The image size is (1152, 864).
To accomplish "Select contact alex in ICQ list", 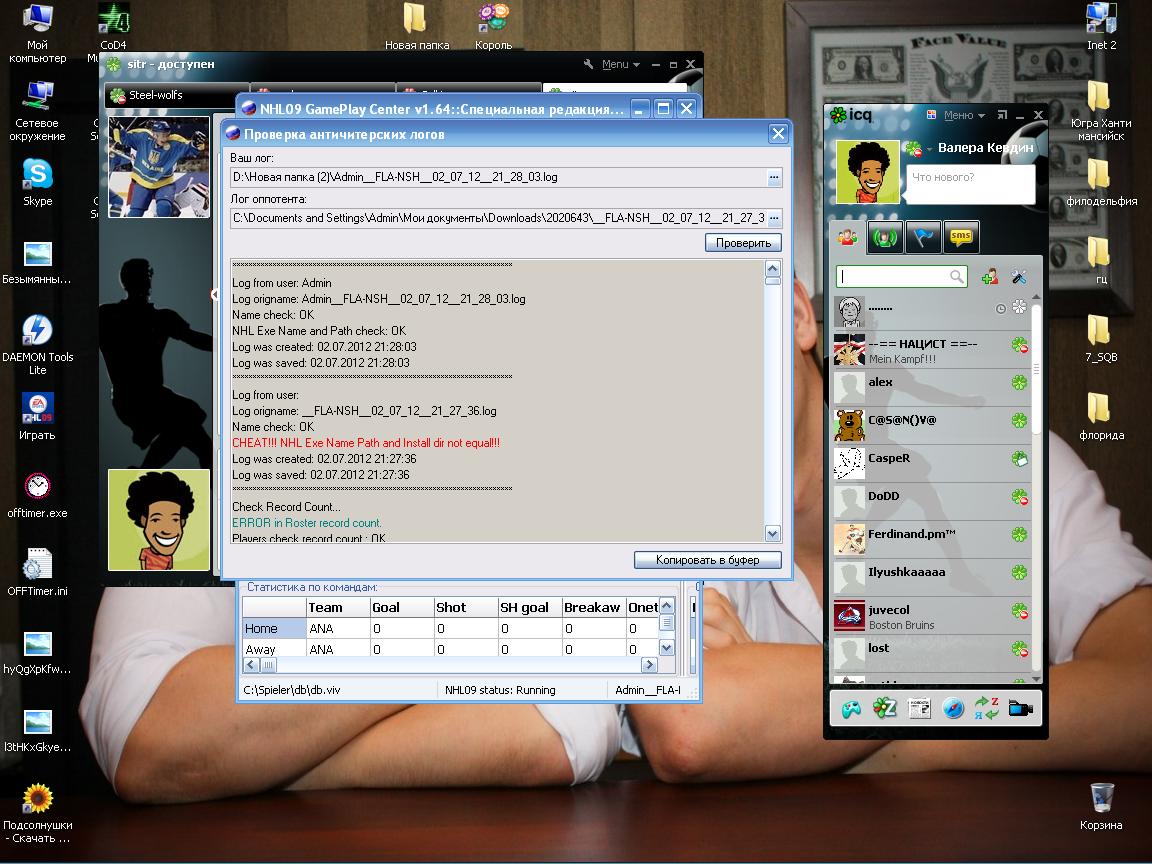I will click(931, 387).
